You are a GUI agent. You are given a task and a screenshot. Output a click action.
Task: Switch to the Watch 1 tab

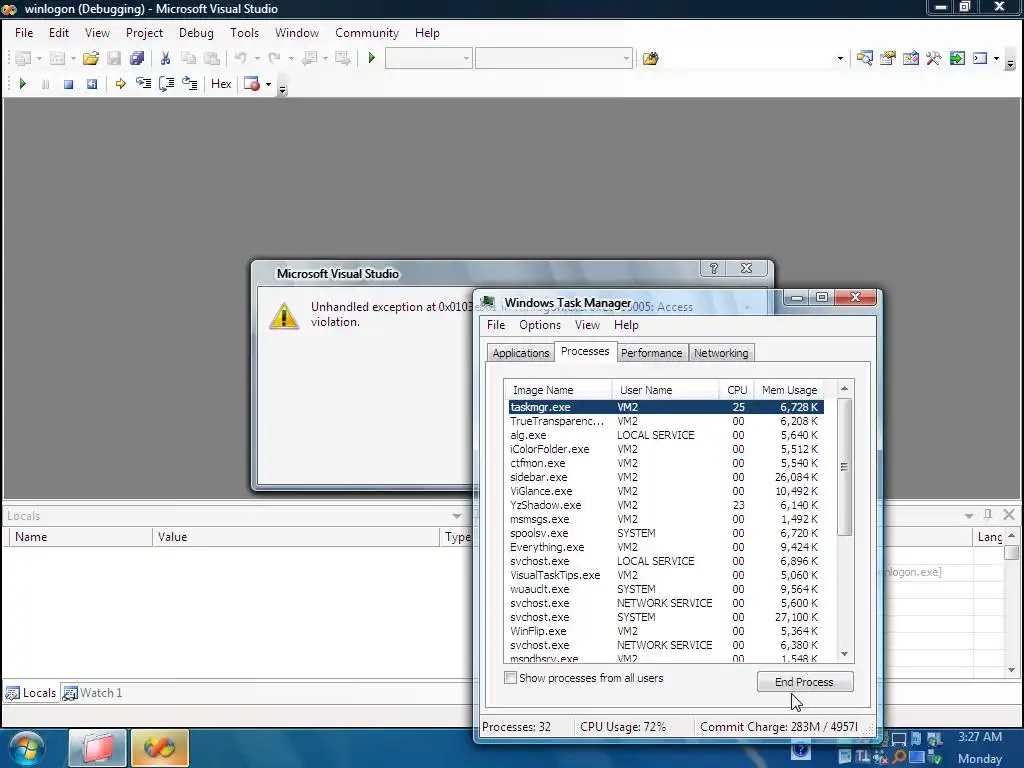pos(93,693)
